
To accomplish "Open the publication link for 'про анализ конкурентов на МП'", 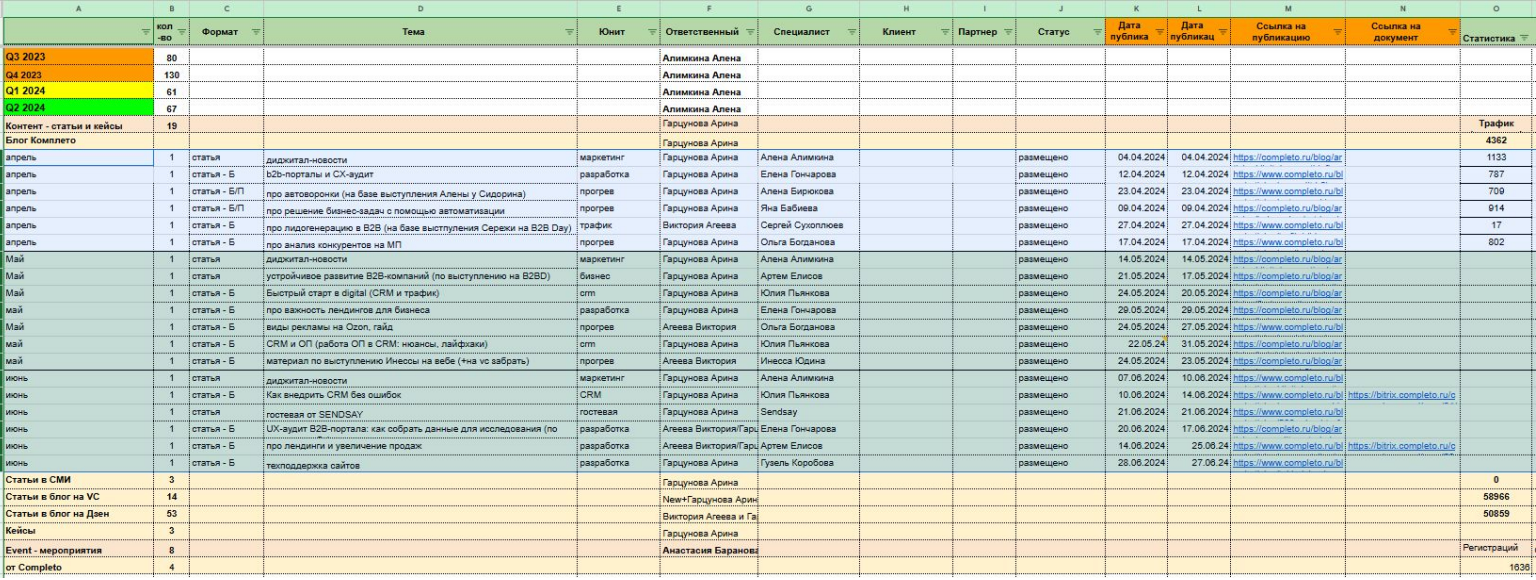I will 1287,243.
